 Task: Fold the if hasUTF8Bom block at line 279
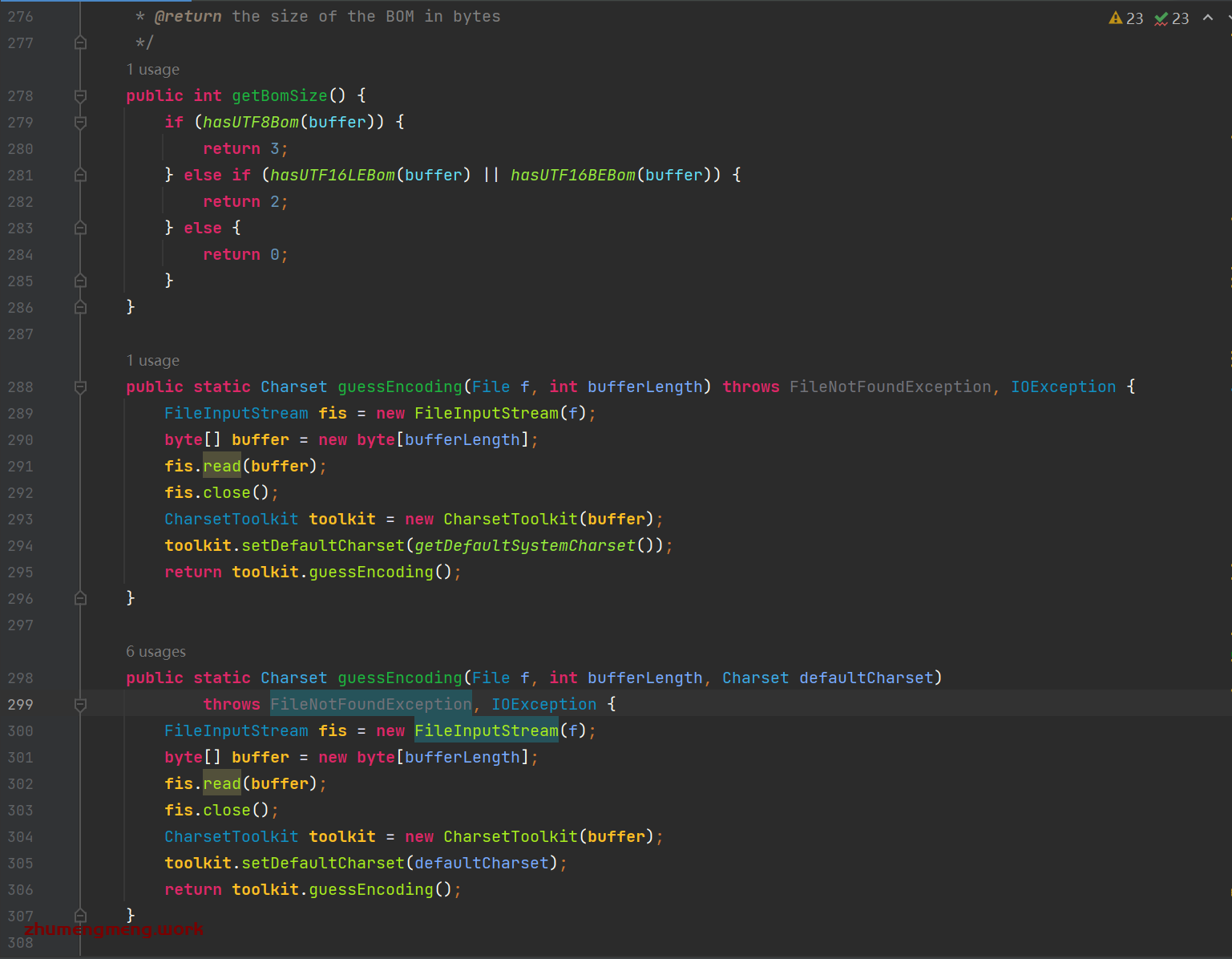pos(80,123)
